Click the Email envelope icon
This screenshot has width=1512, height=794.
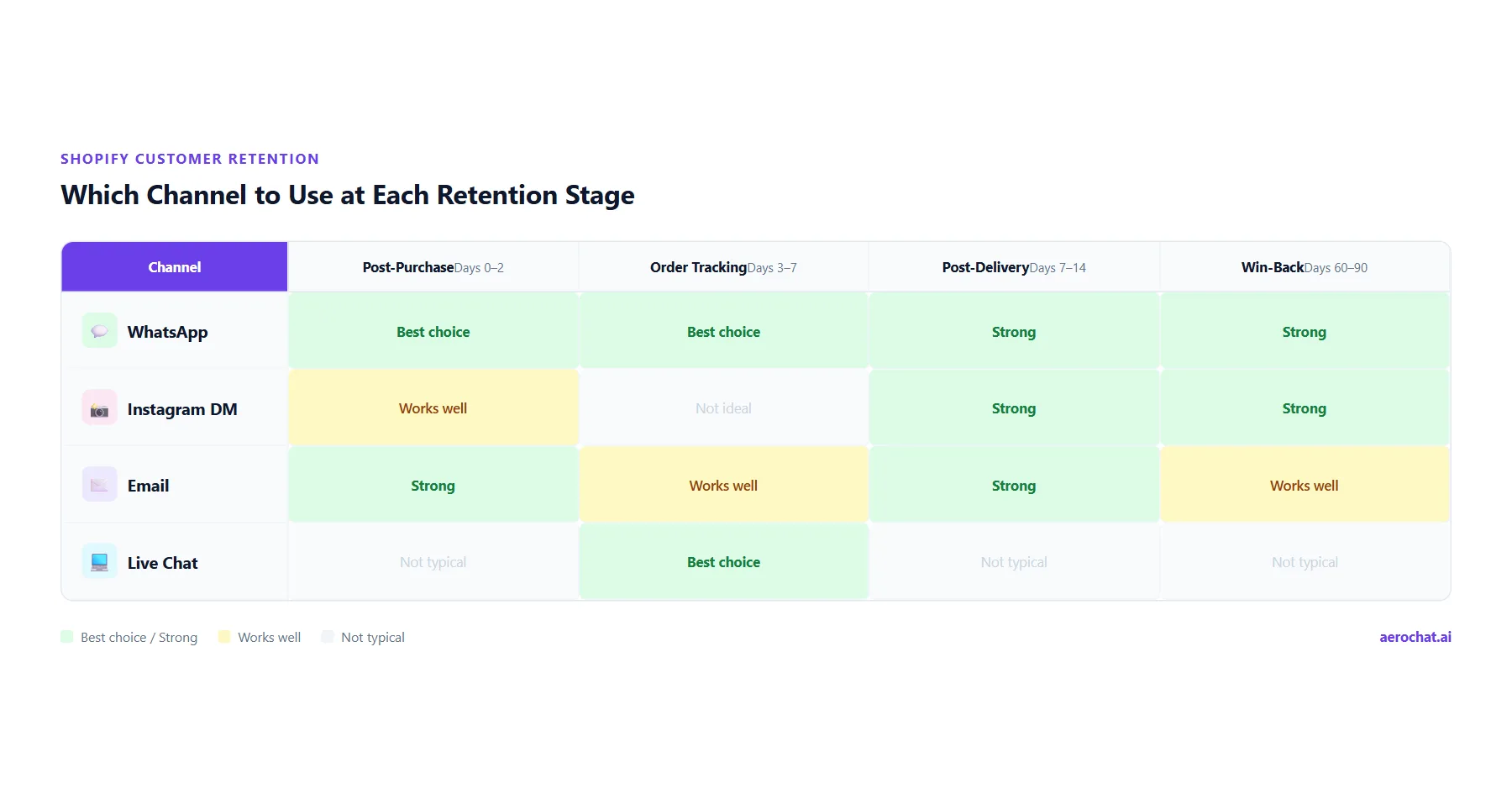[99, 485]
